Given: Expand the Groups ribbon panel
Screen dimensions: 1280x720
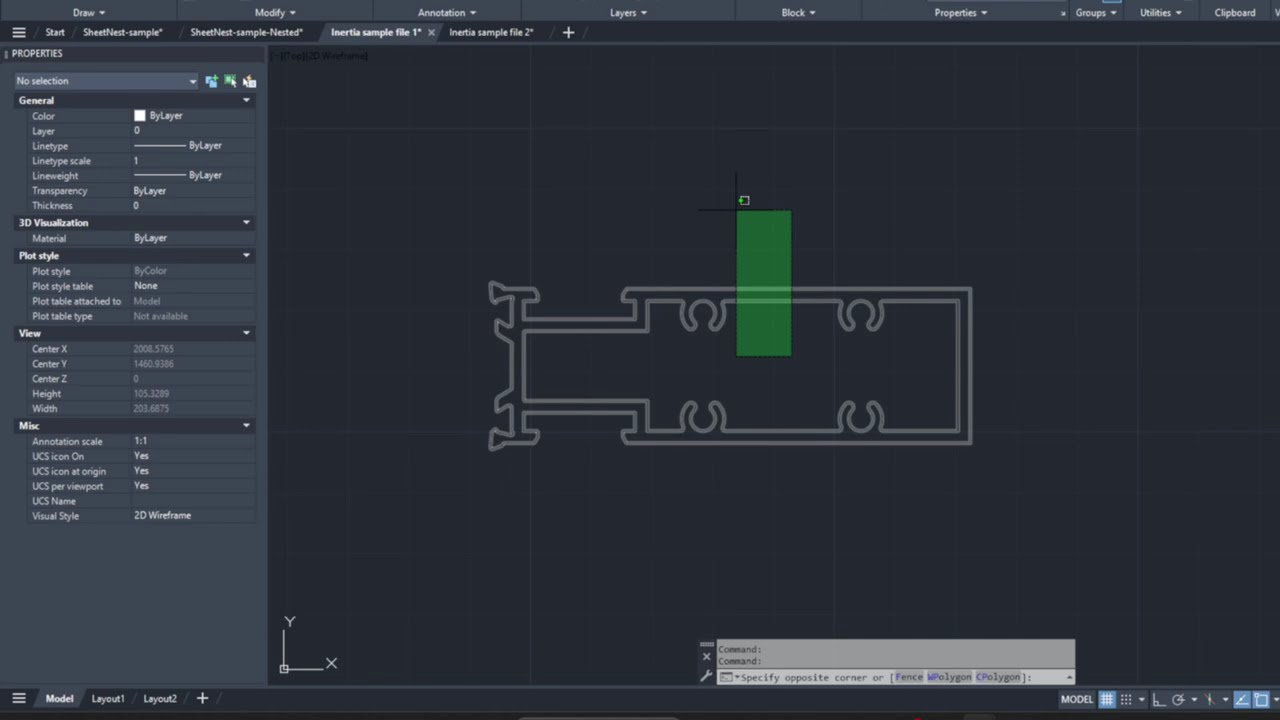Looking at the screenshot, I should 1096,12.
